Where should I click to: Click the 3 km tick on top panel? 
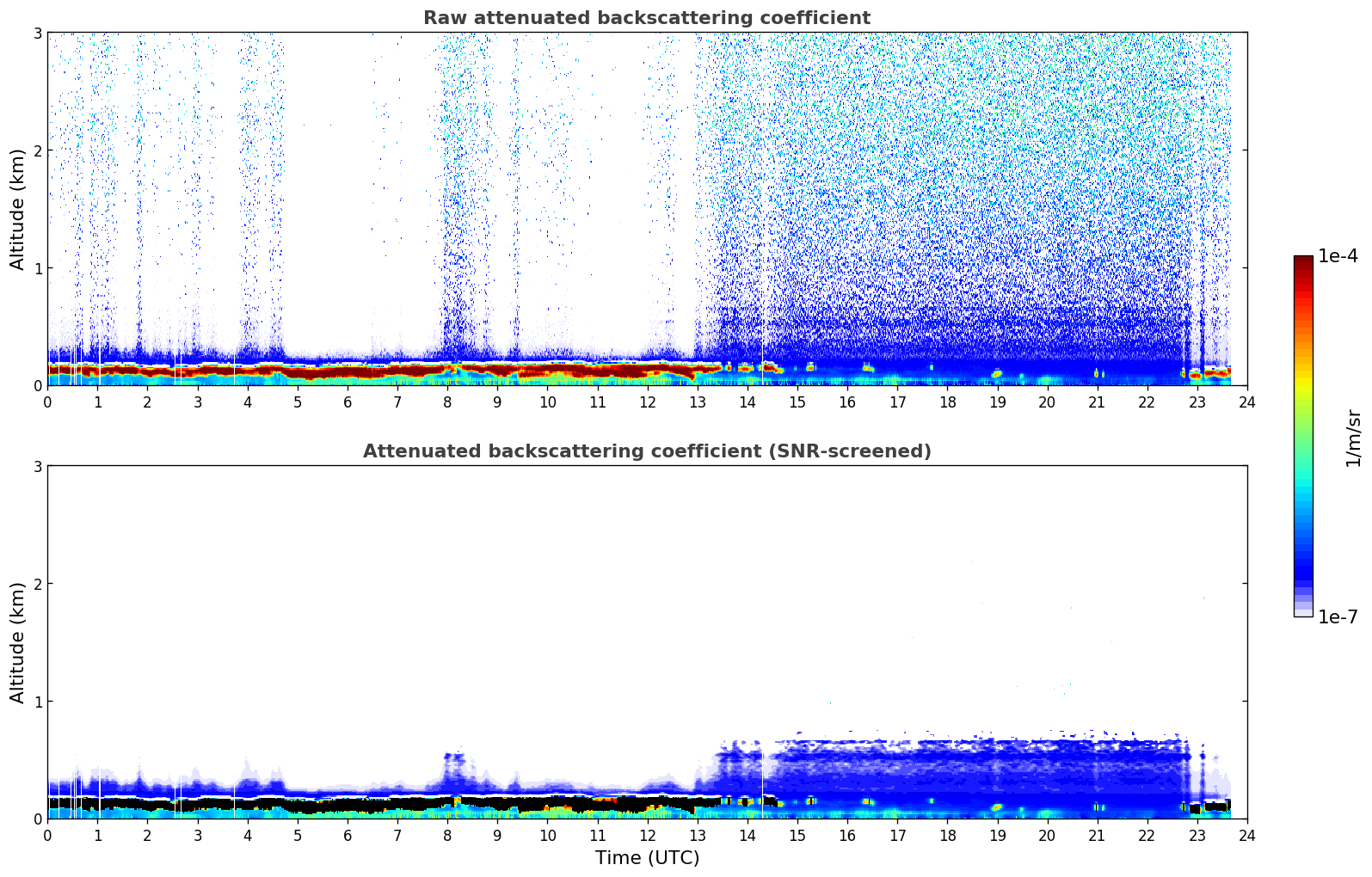(x=37, y=33)
